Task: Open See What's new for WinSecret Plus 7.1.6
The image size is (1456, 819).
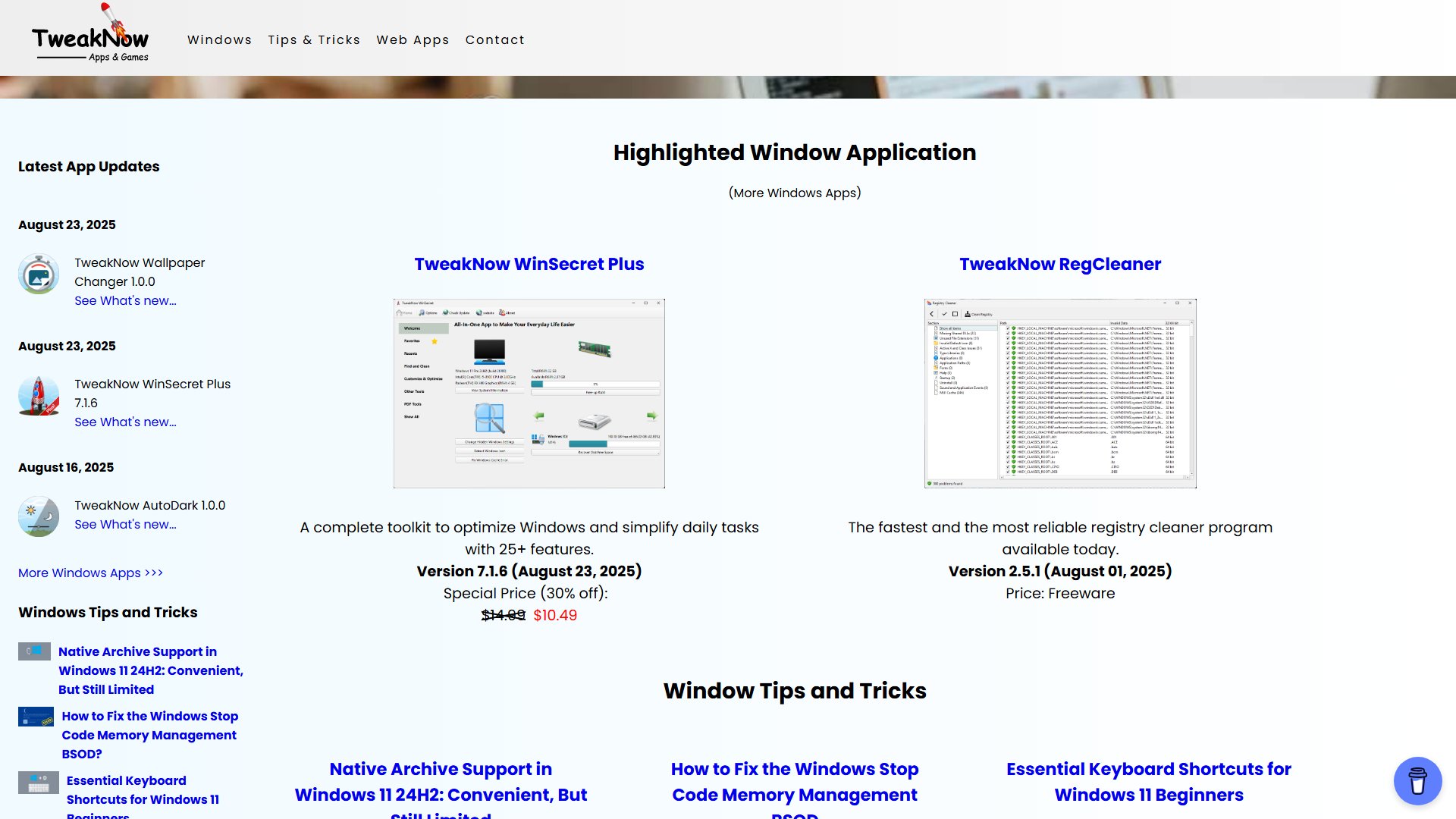Action: (x=125, y=422)
